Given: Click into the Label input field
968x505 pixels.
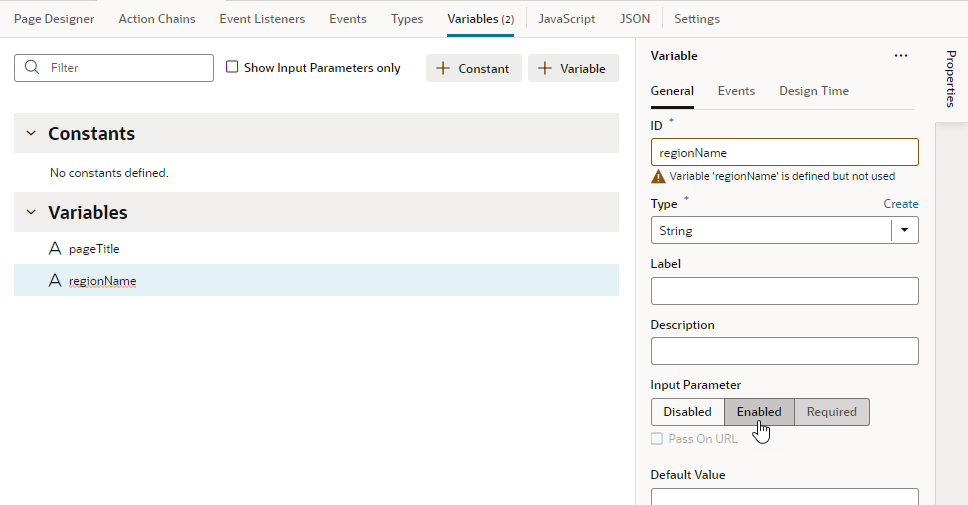Looking at the screenshot, I should pos(784,291).
